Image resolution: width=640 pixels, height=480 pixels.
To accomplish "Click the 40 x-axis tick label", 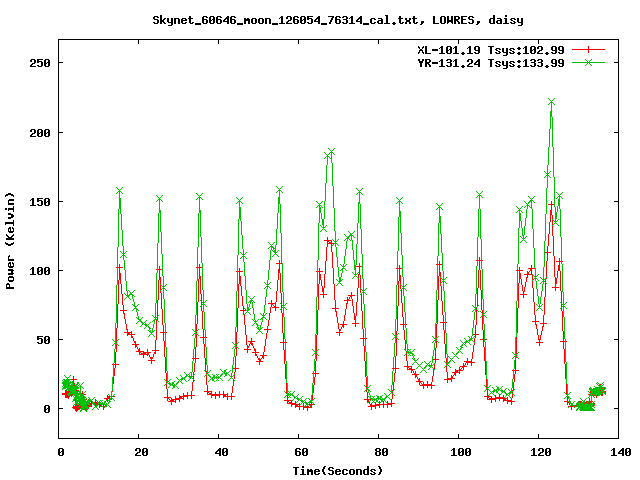I will [x=221, y=452].
